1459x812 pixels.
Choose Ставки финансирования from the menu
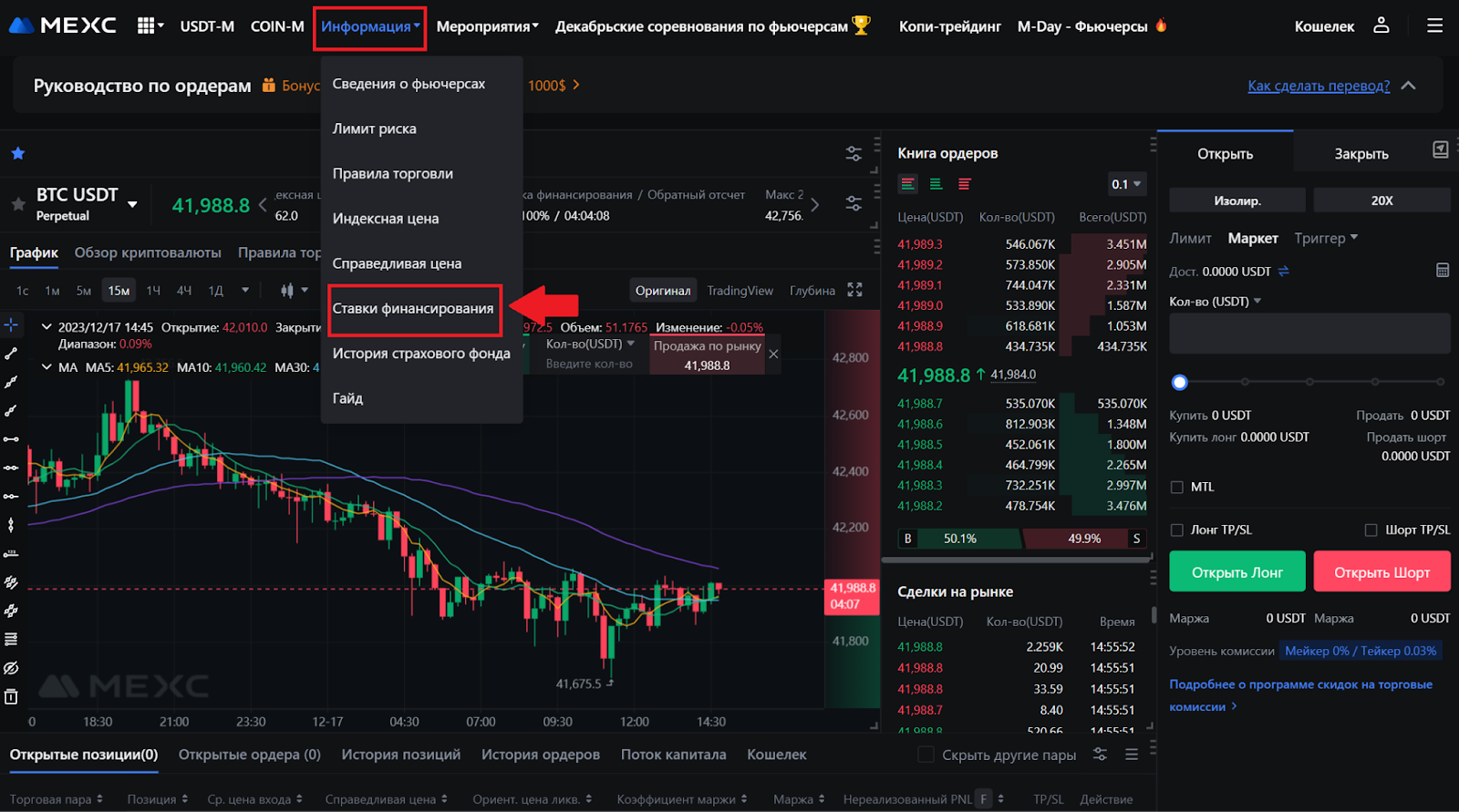pos(413,308)
